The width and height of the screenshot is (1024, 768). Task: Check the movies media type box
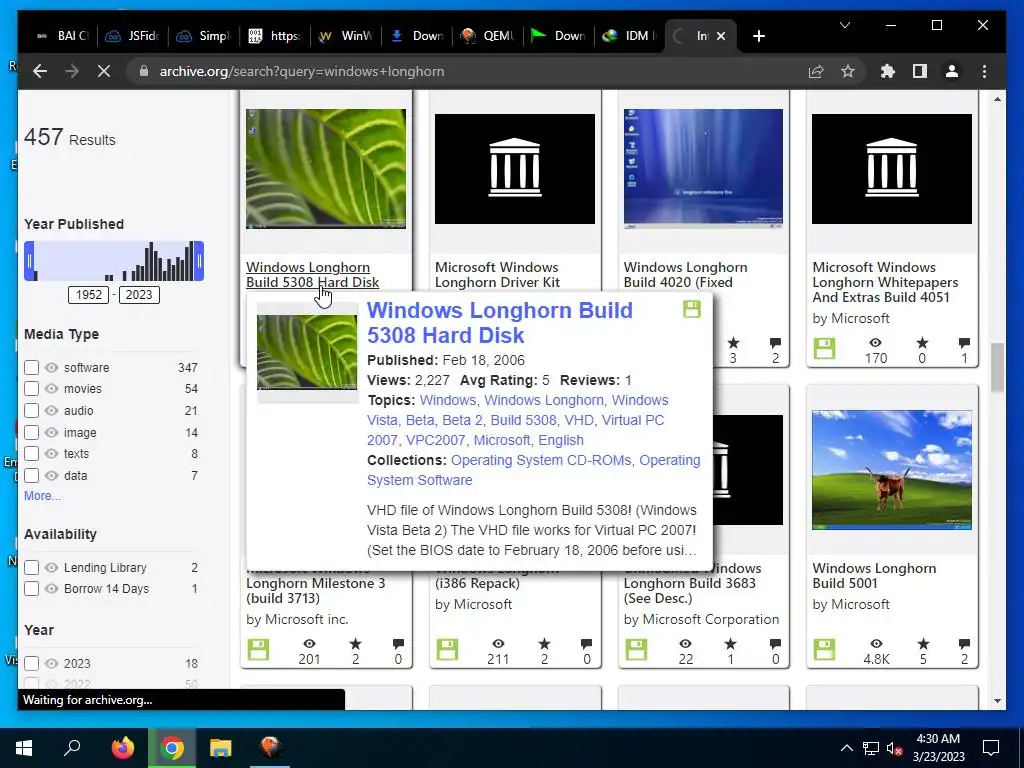pos(31,389)
